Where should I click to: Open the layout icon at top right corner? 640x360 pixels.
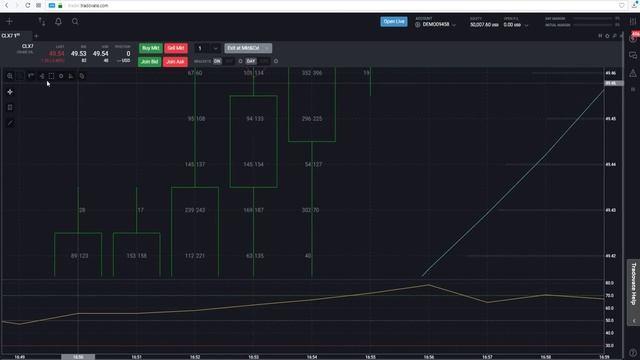(x=633, y=22)
